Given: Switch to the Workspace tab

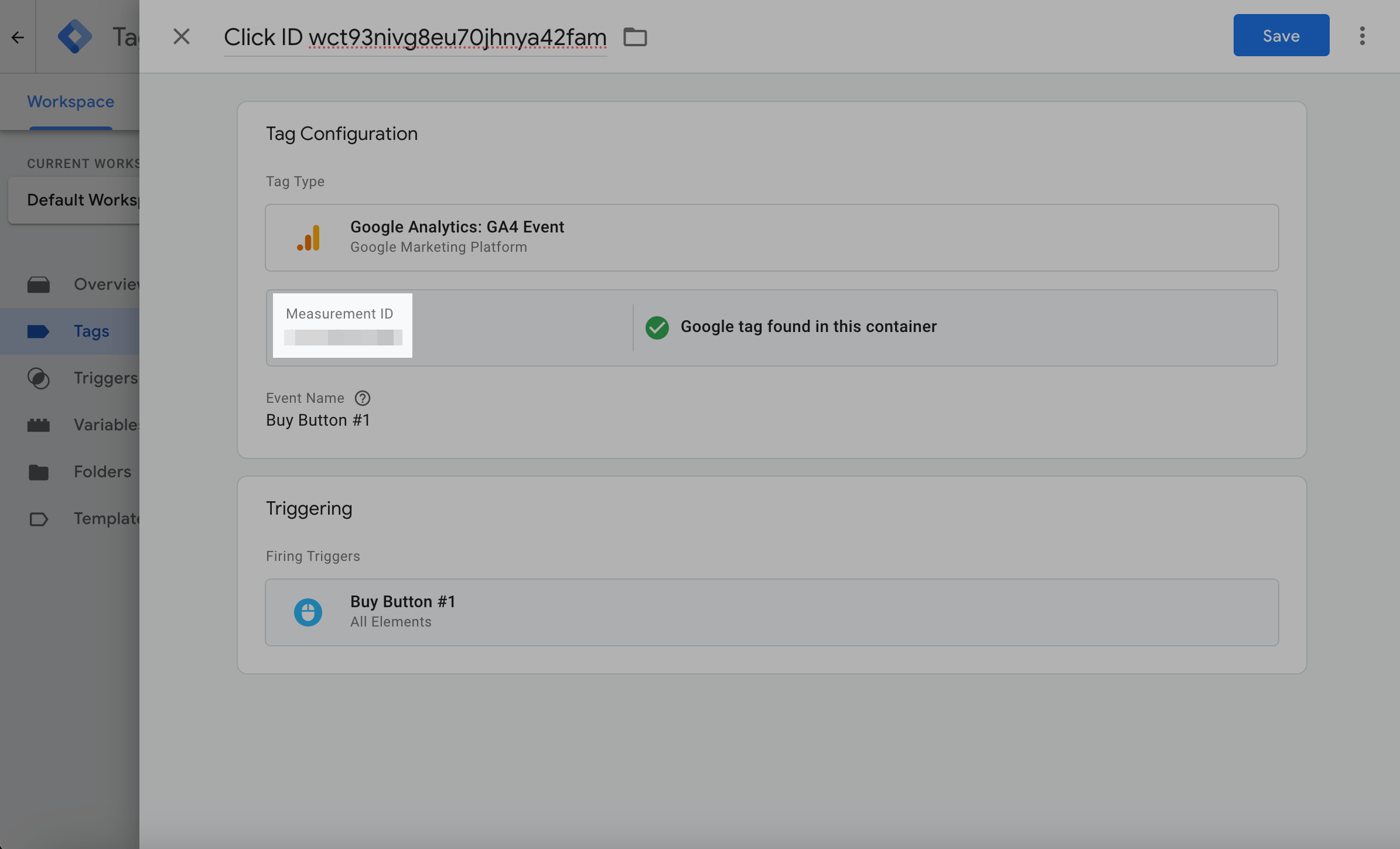Looking at the screenshot, I should pos(70,102).
